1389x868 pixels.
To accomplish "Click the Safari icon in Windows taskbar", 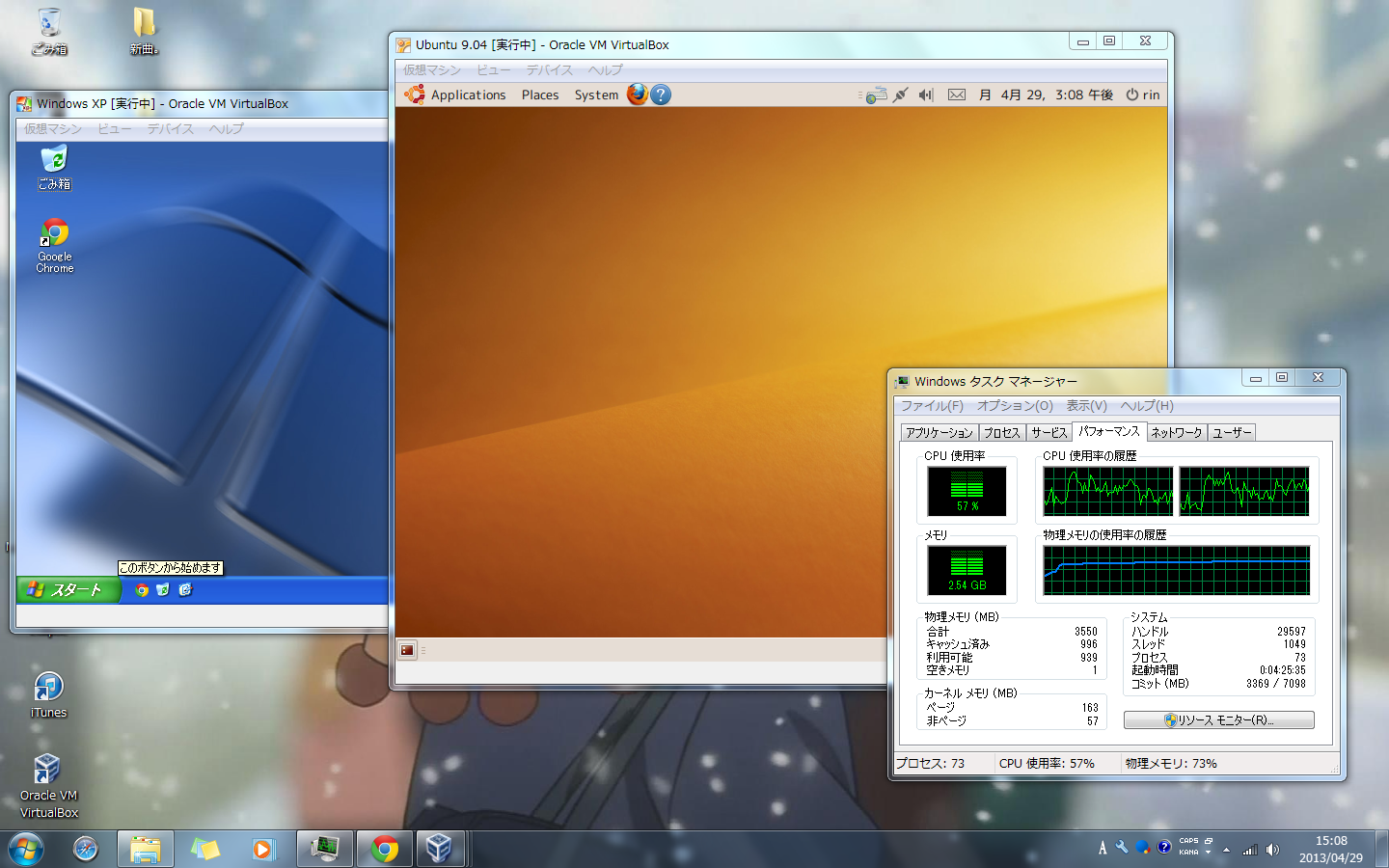I will coord(86,849).
